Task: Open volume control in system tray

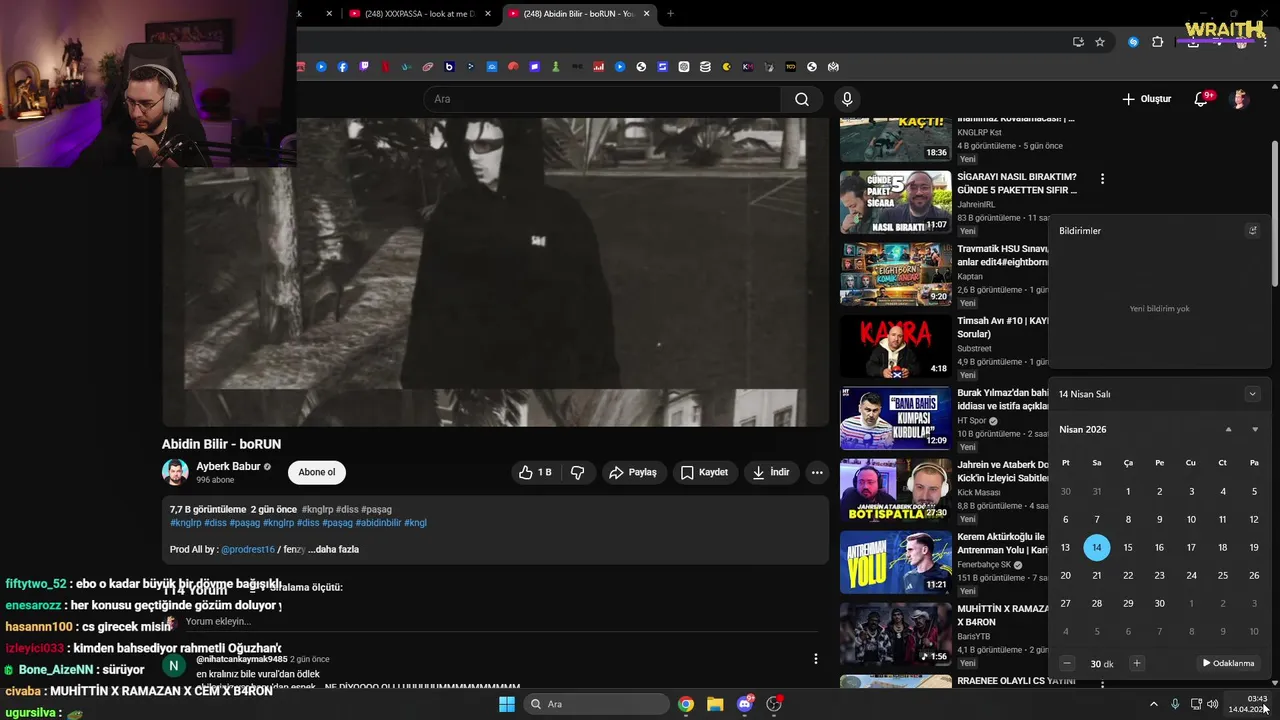Action: [1213, 704]
